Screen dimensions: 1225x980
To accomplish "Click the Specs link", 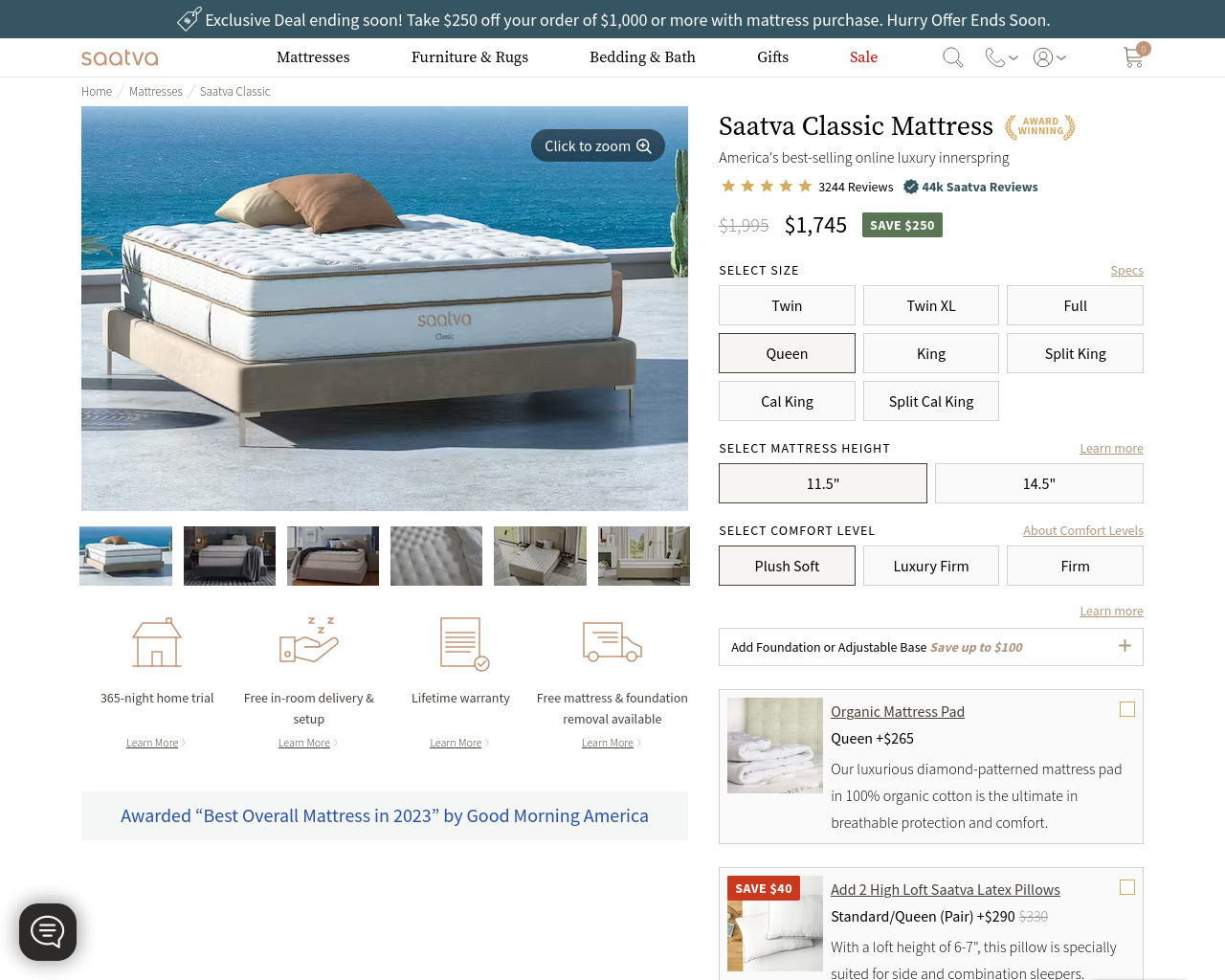I will pyautogui.click(x=1126, y=271).
